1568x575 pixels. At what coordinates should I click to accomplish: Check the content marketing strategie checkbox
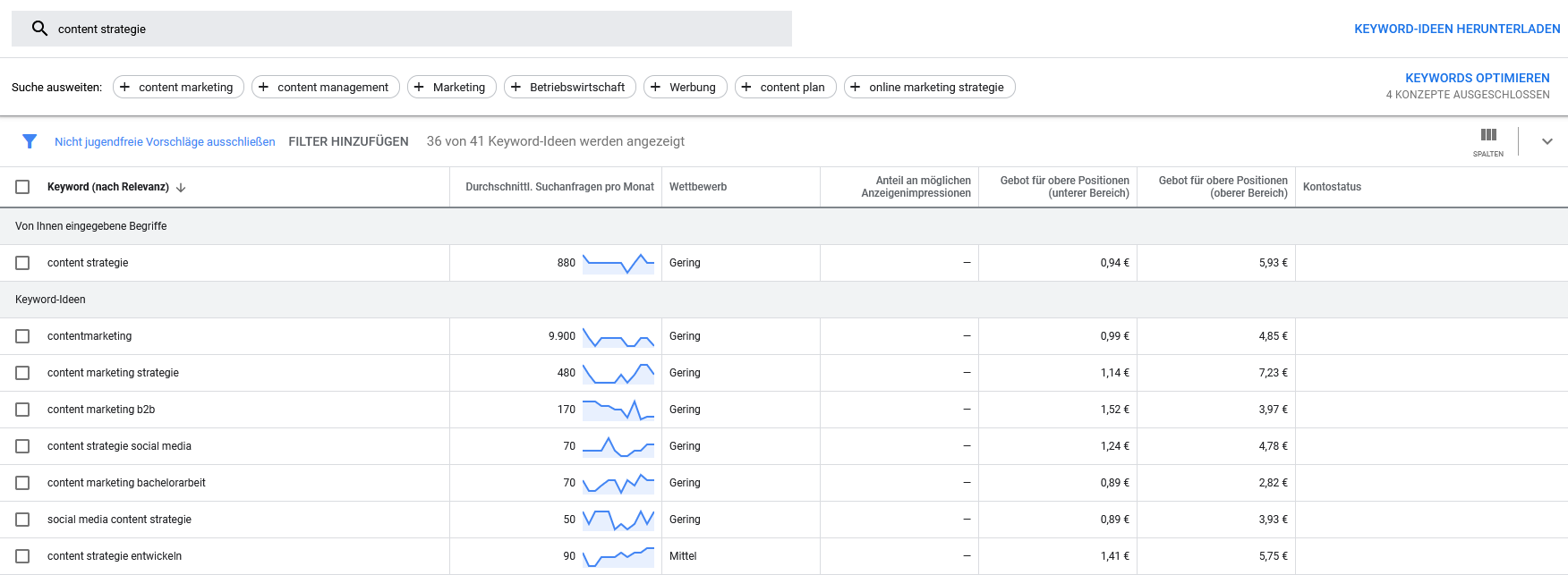[22, 373]
